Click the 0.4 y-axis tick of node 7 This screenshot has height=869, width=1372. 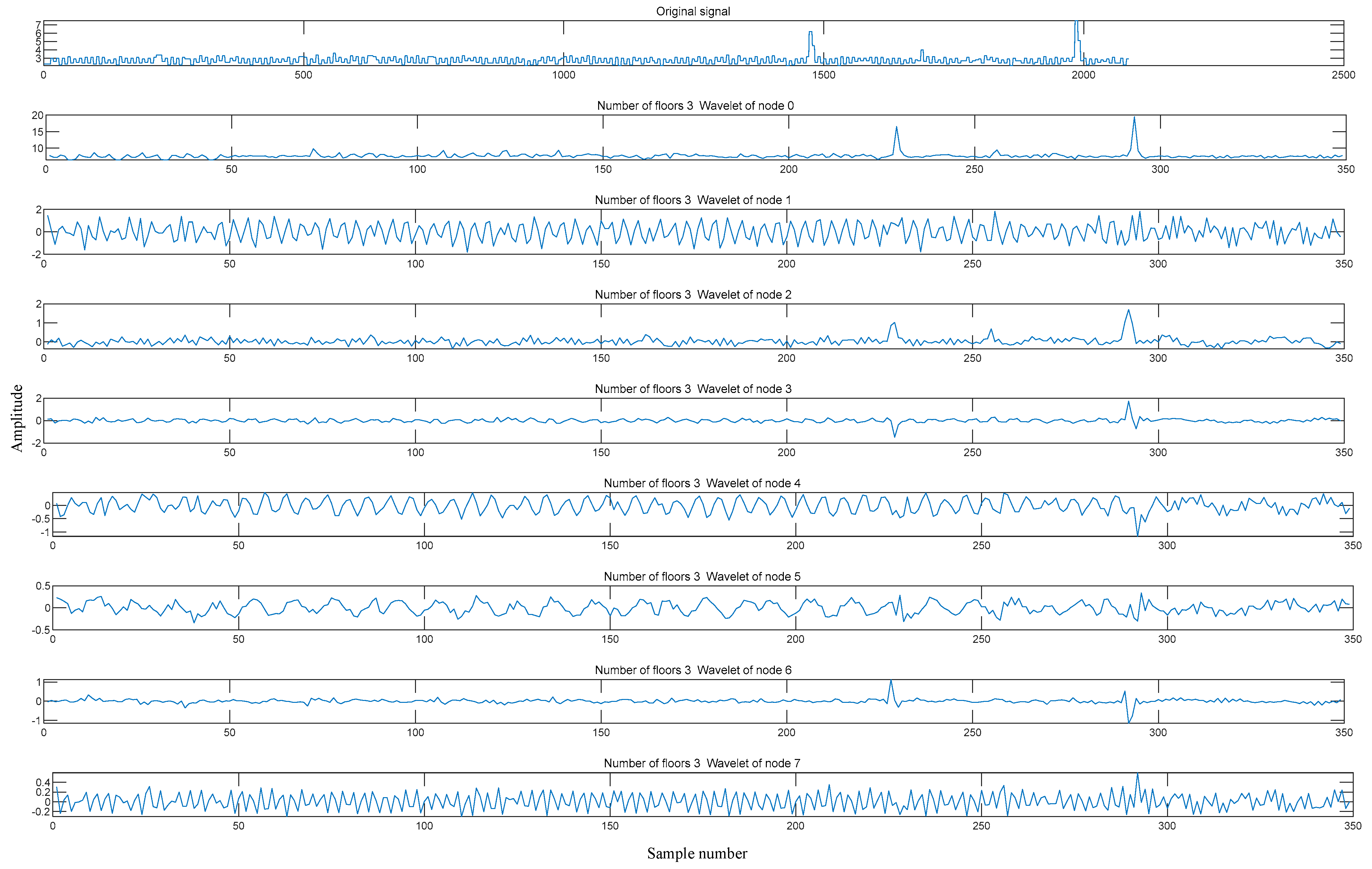(x=43, y=782)
